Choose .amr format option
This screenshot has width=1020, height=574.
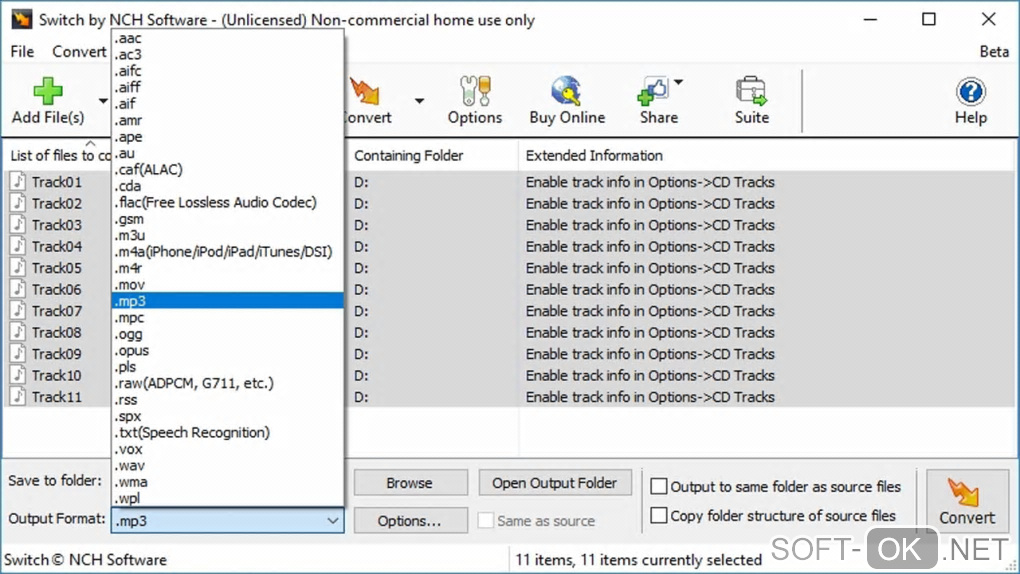pos(227,120)
